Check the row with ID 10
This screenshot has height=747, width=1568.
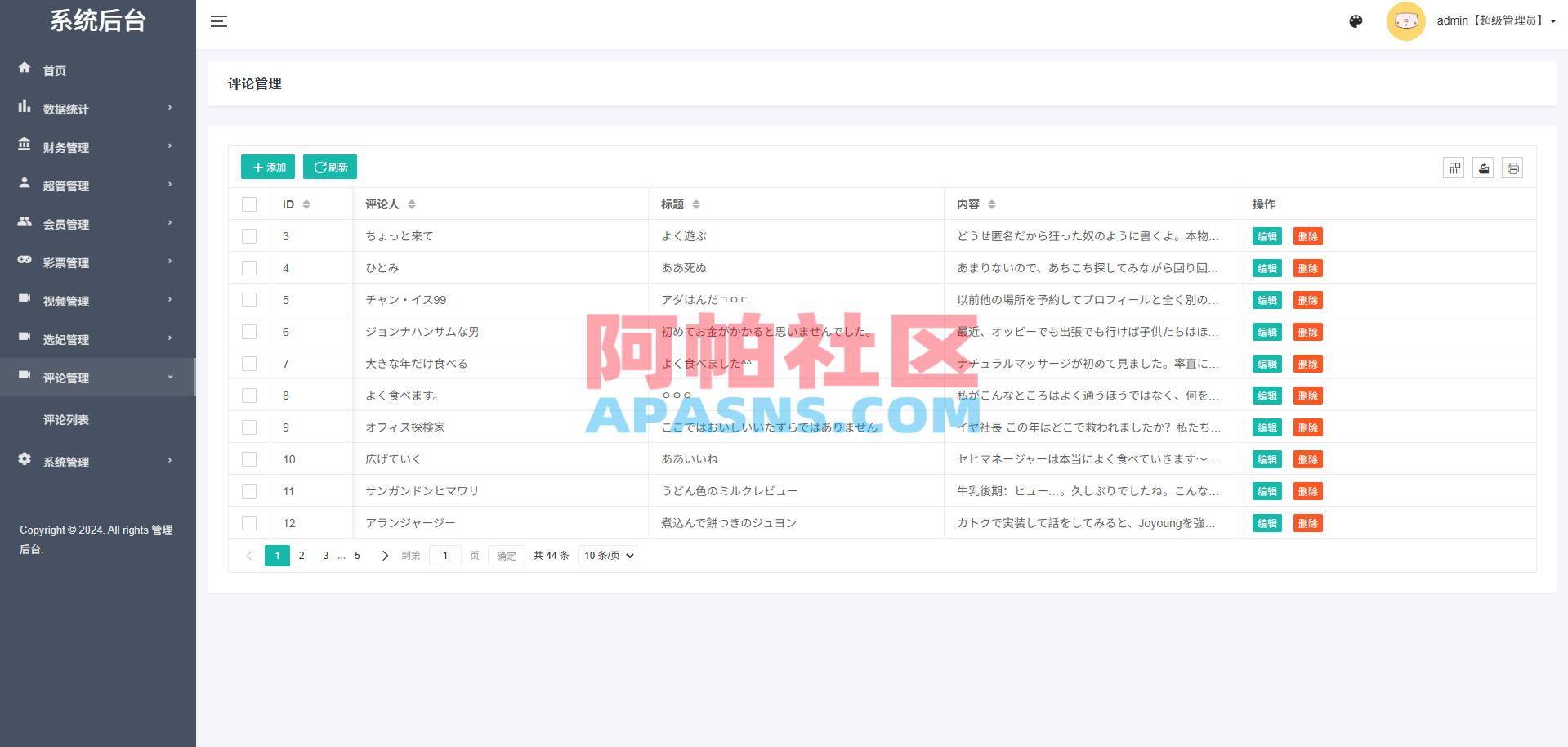pos(249,459)
